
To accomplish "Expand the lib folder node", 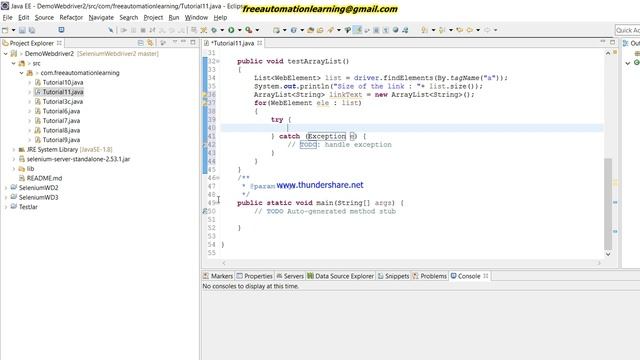I will 14,169.
